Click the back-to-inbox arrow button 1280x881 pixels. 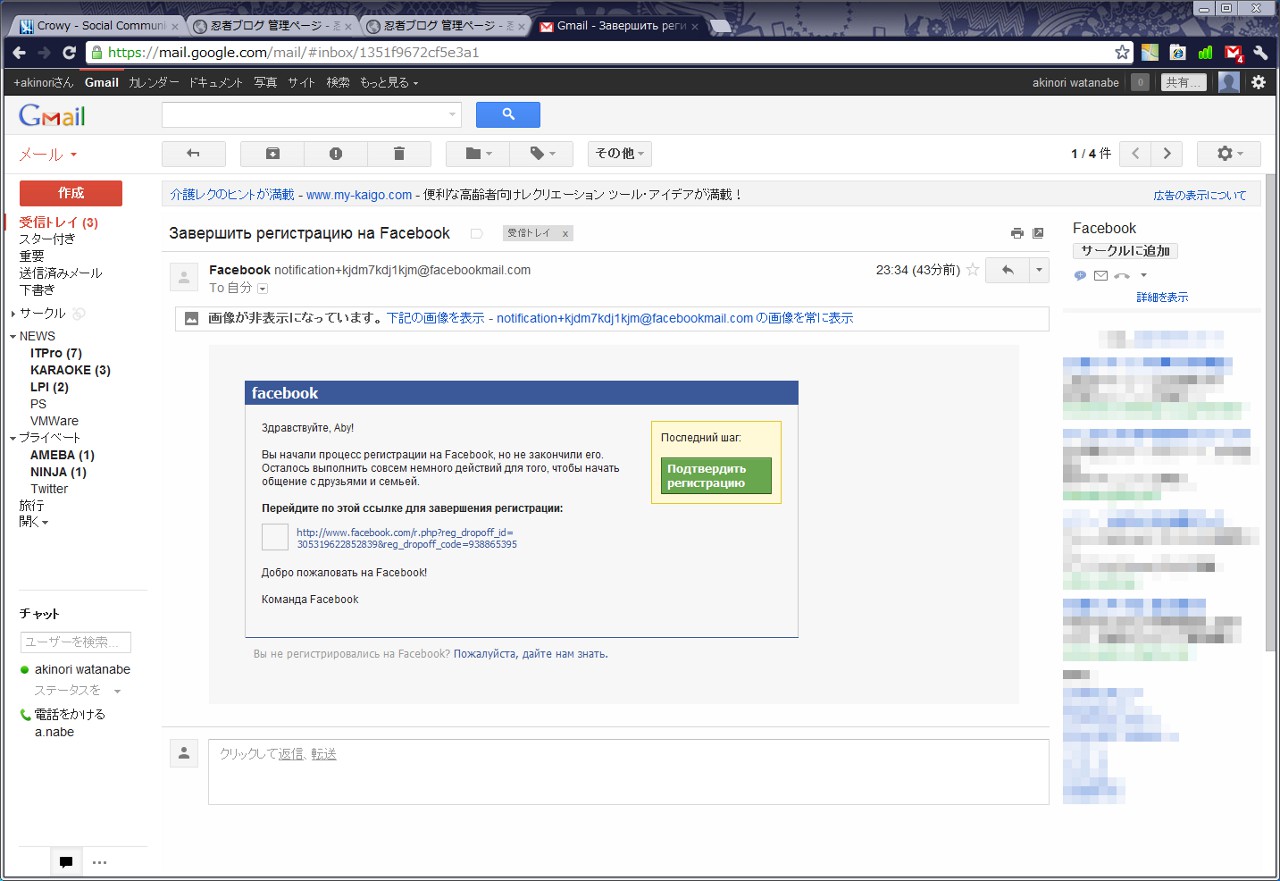click(194, 154)
